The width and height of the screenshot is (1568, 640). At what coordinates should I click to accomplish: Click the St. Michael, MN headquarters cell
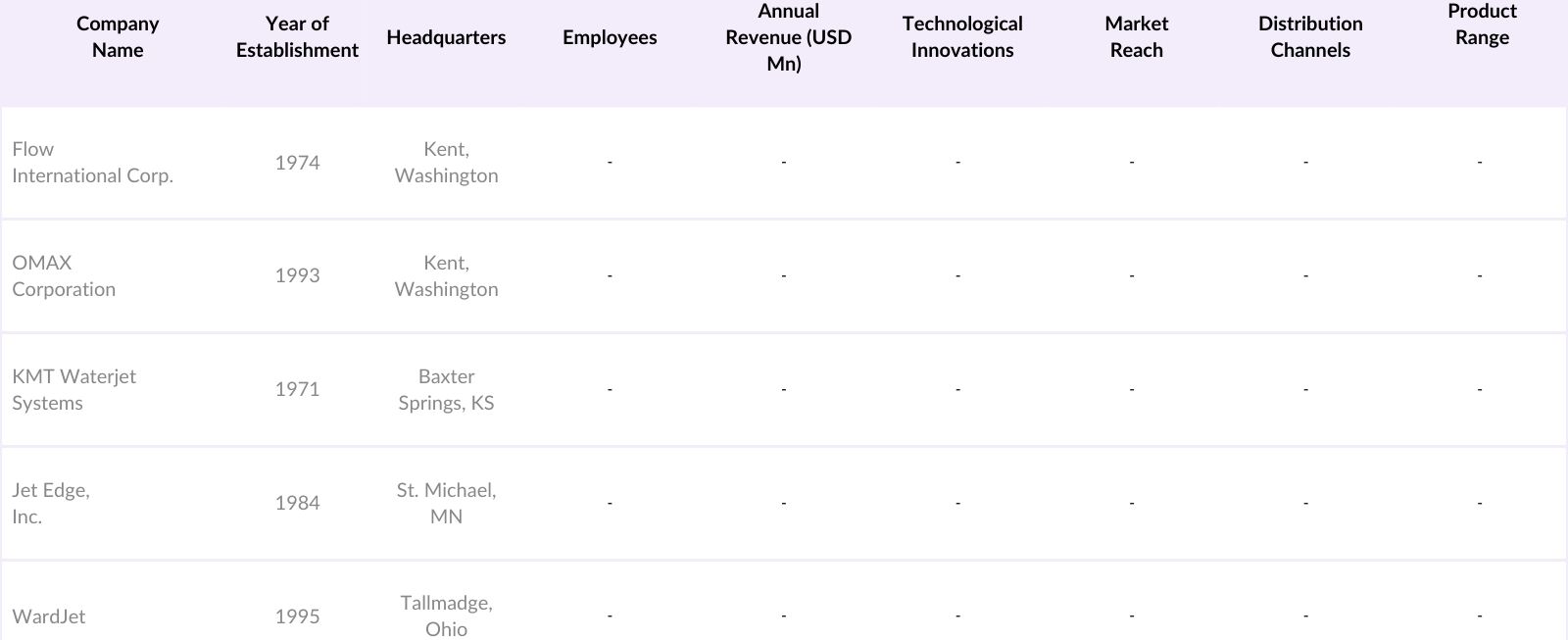446,504
